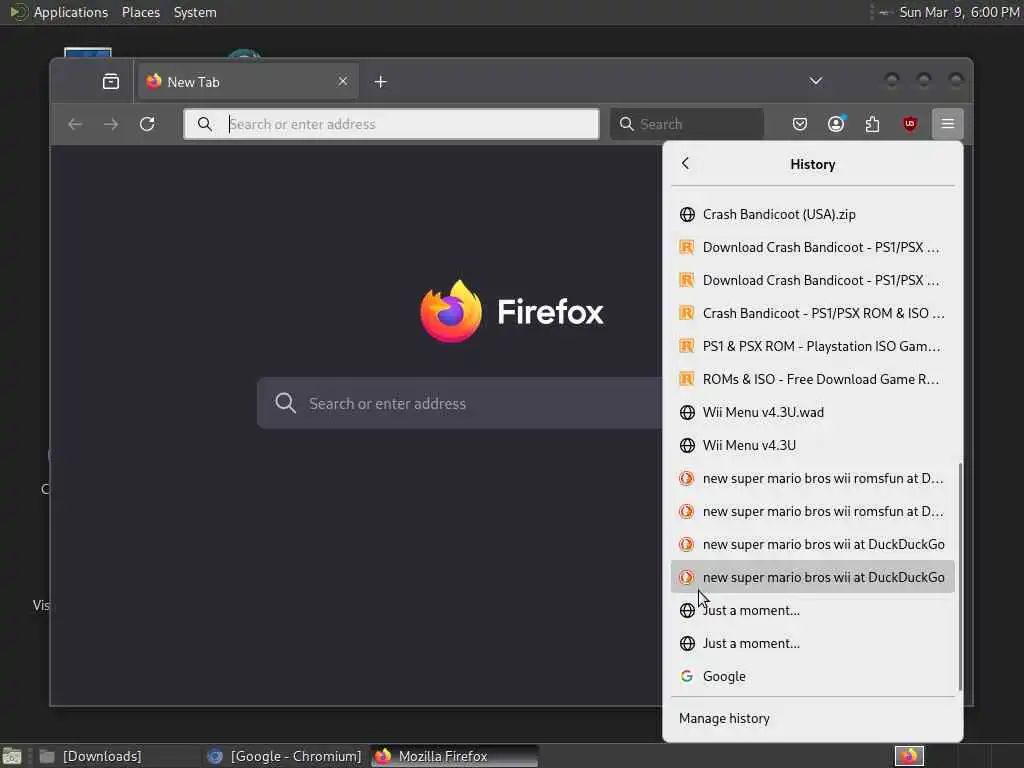Viewport: 1024px width, 768px height.
Task: Click the Back navigation arrow
Action: pos(75,123)
